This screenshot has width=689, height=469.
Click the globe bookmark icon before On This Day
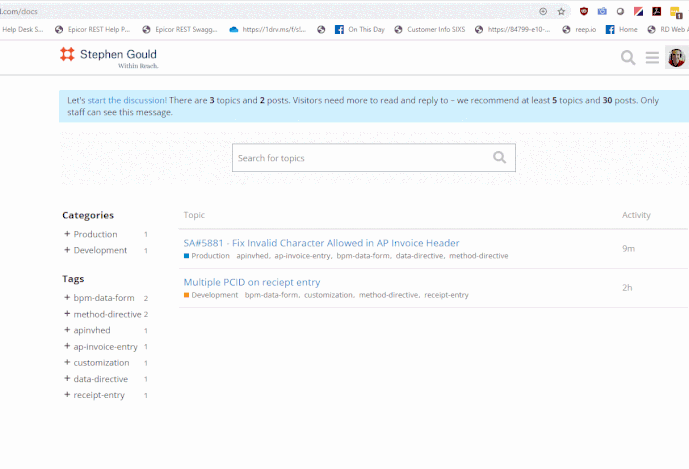click(x=321, y=29)
